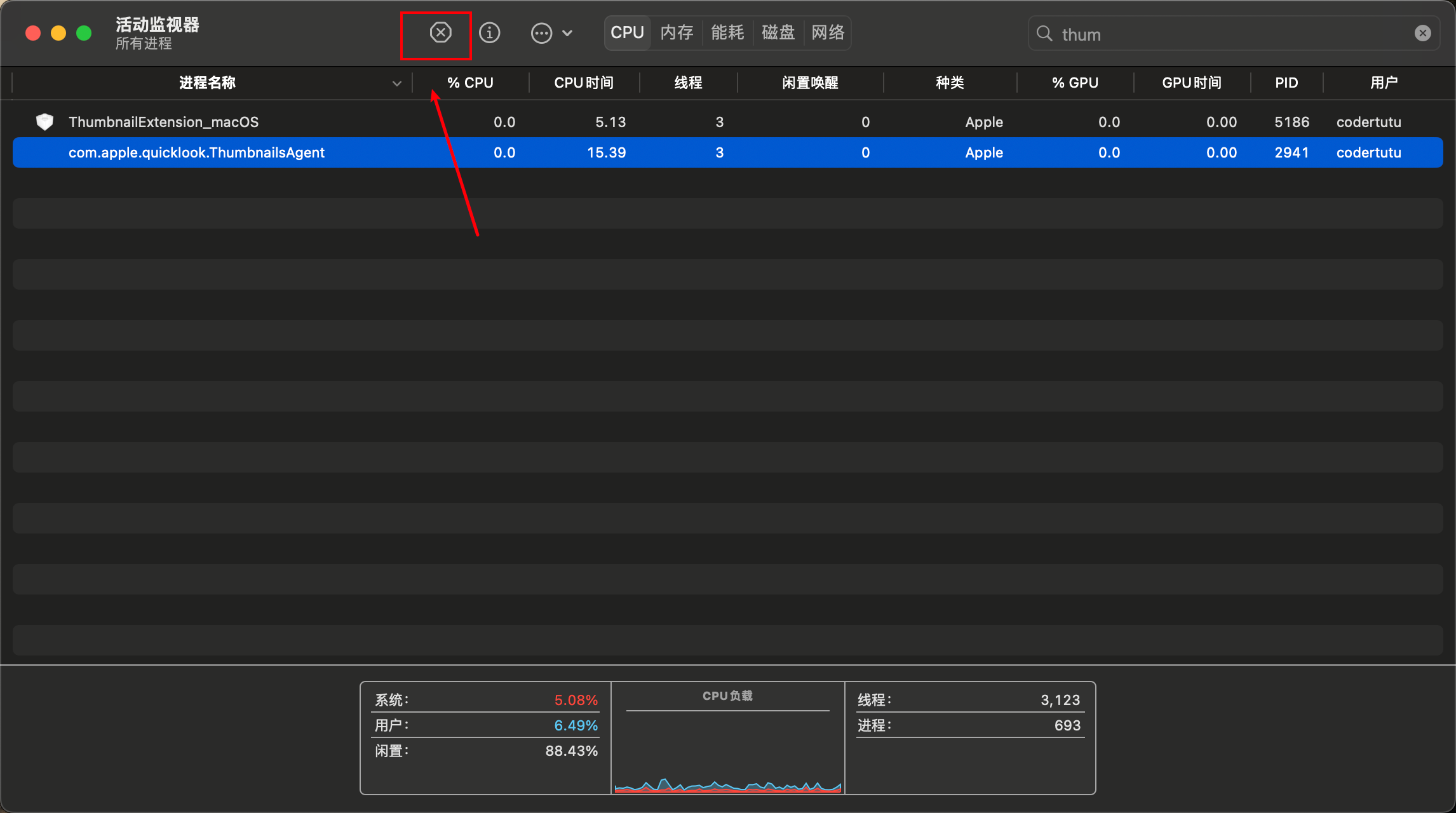Open process info with the (i) icon
This screenshot has width=1456, height=813.
(x=489, y=33)
